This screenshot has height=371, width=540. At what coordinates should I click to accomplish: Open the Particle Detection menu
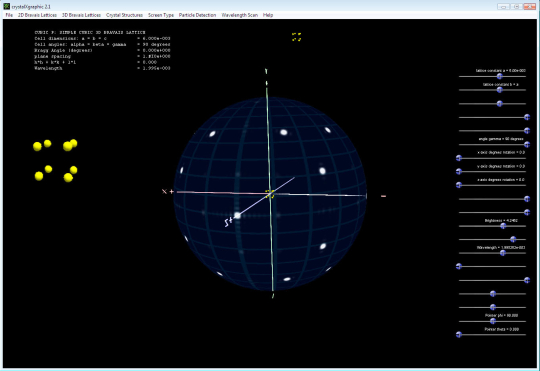click(x=197, y=15)
